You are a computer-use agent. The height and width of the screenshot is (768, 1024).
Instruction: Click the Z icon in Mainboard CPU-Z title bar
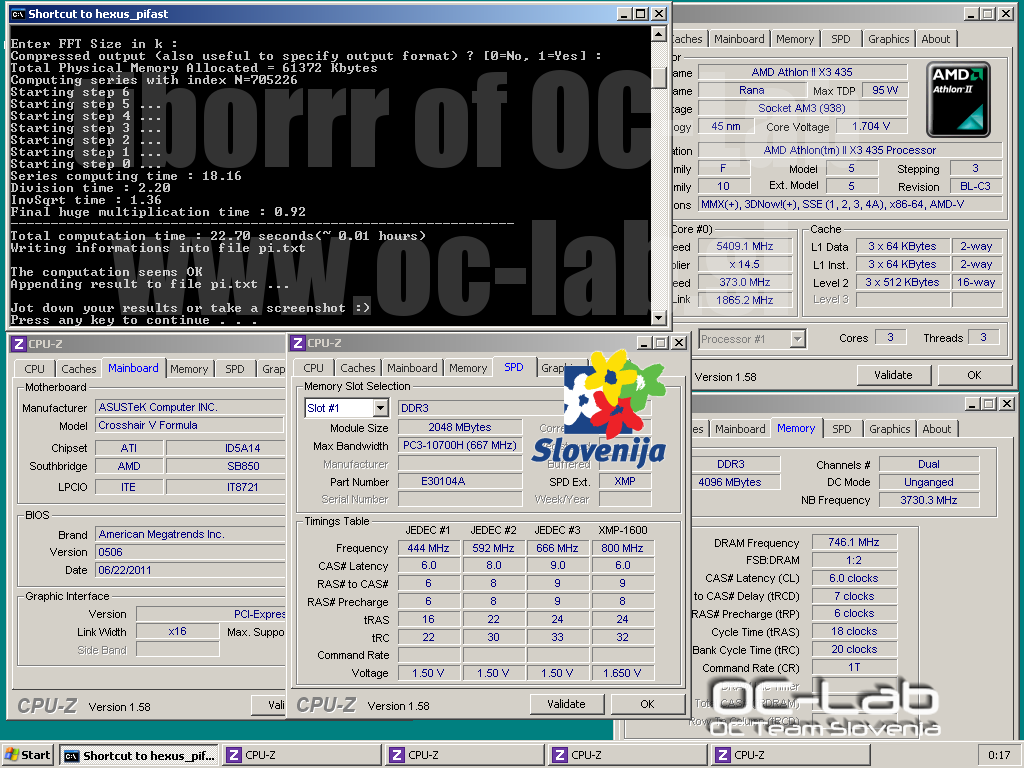point(19,344)
